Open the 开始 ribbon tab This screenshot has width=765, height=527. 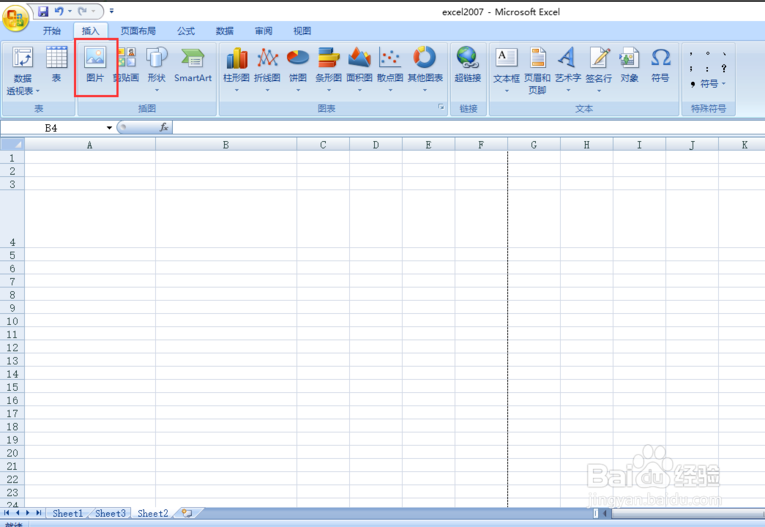[x=52, y=31]
